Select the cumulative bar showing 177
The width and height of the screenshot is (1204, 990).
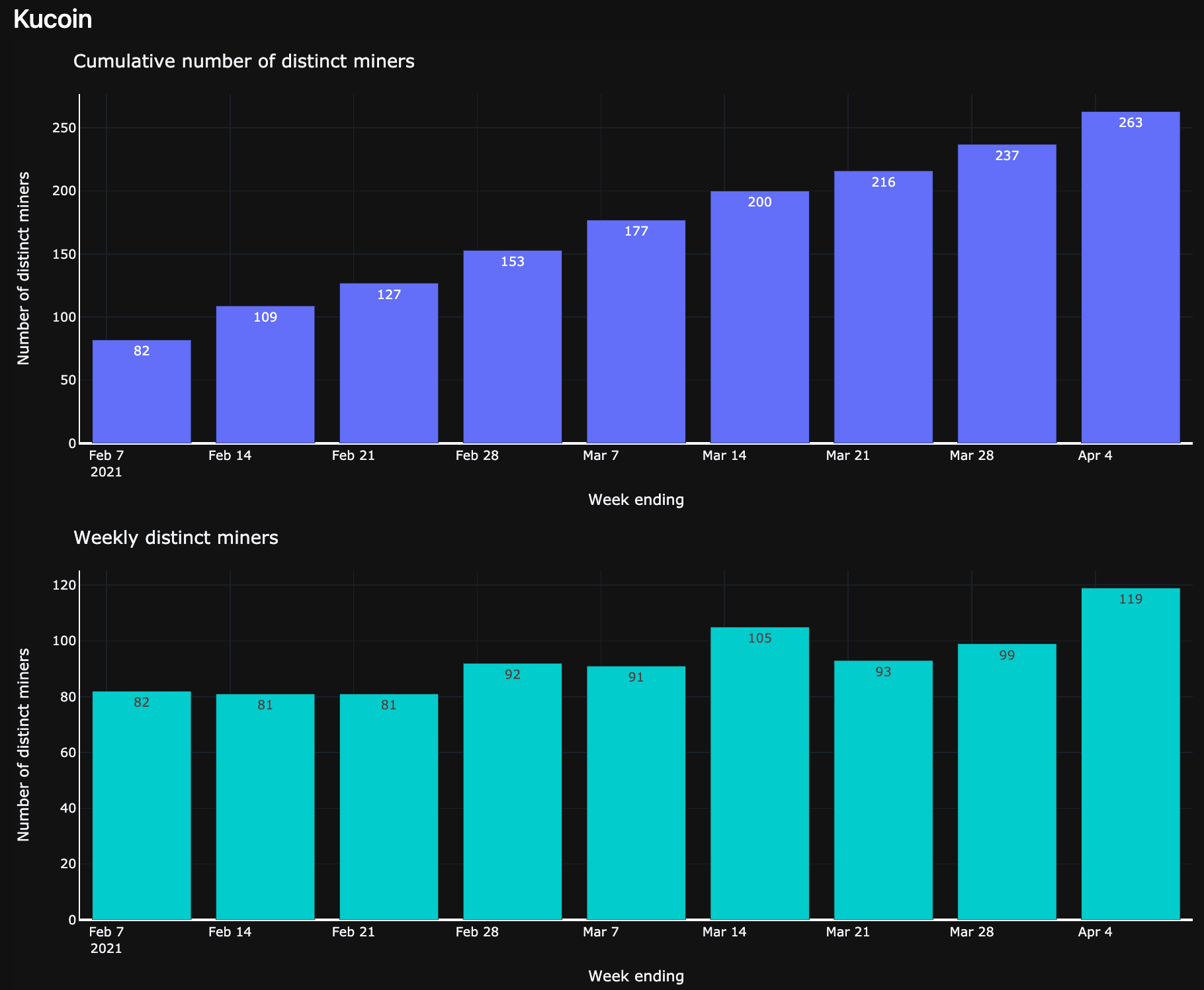point(636,332)
